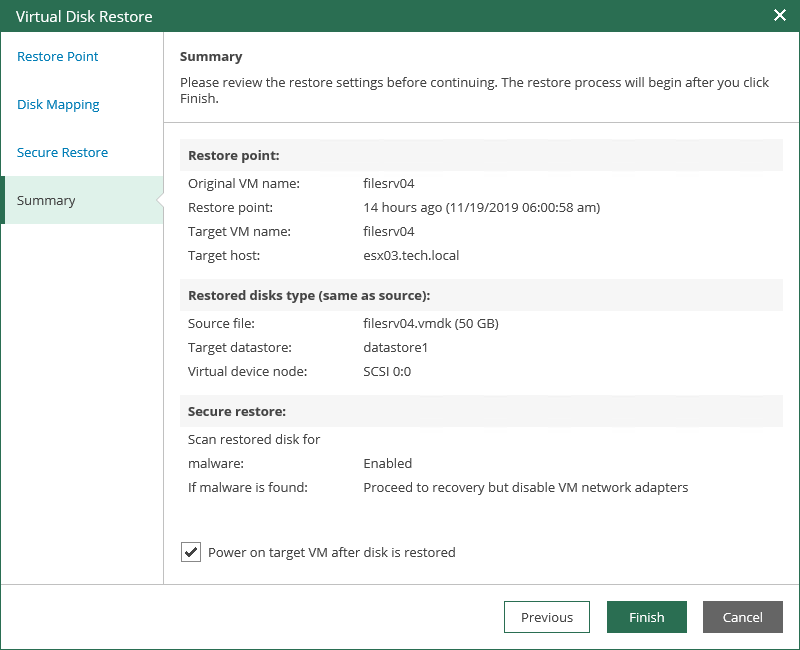800x650 pixels.
Task: Open the Disk Mapping step
Action: coord(58,104)
